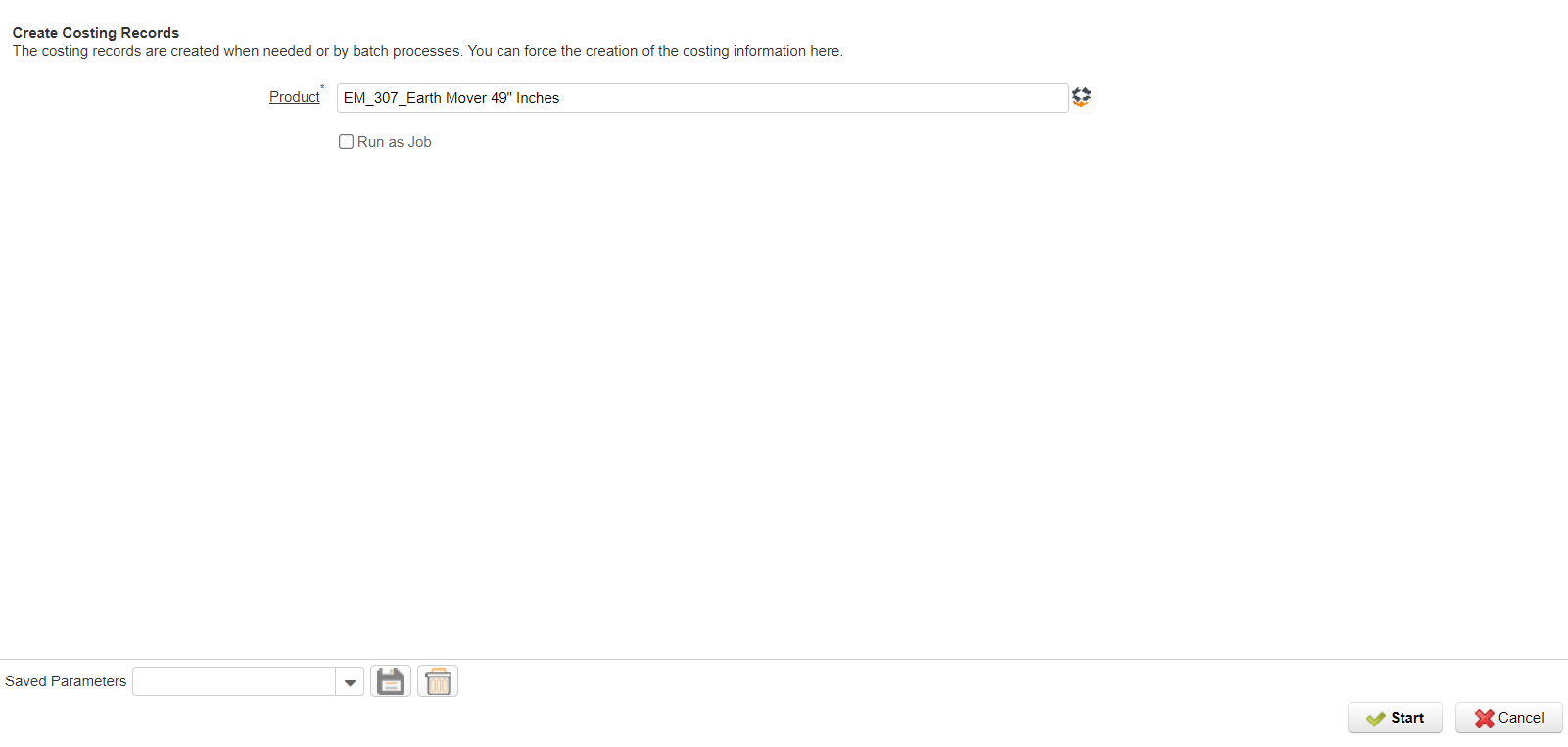The height and width of the screenshot is (747, 1568).
Task: Follow the underlined Product link label
Action: [295, 97]
